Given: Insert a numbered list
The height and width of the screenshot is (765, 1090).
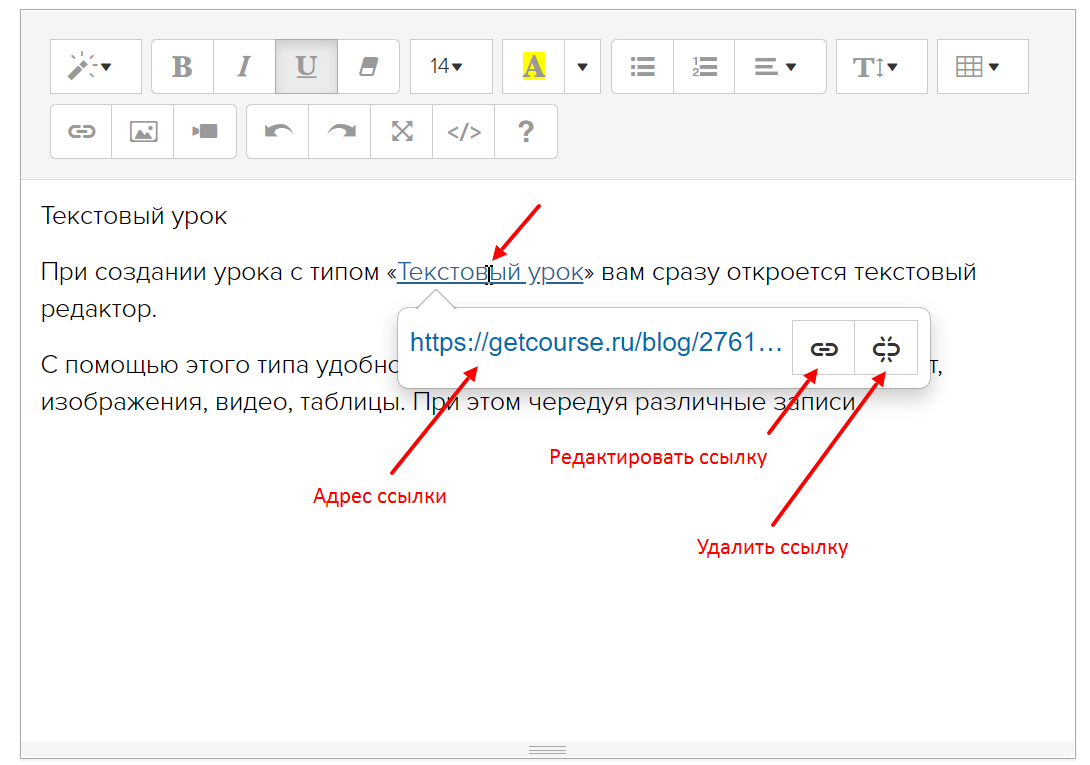Looking at the screenshot, I should [x=704, y=67].
